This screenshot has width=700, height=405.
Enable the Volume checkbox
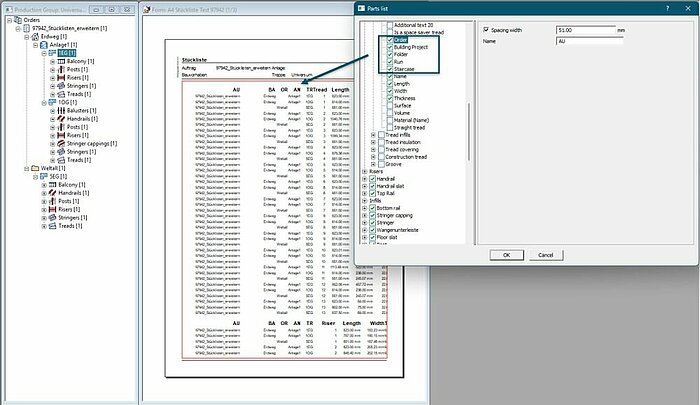pyautogui.click(x=390, y=113)
